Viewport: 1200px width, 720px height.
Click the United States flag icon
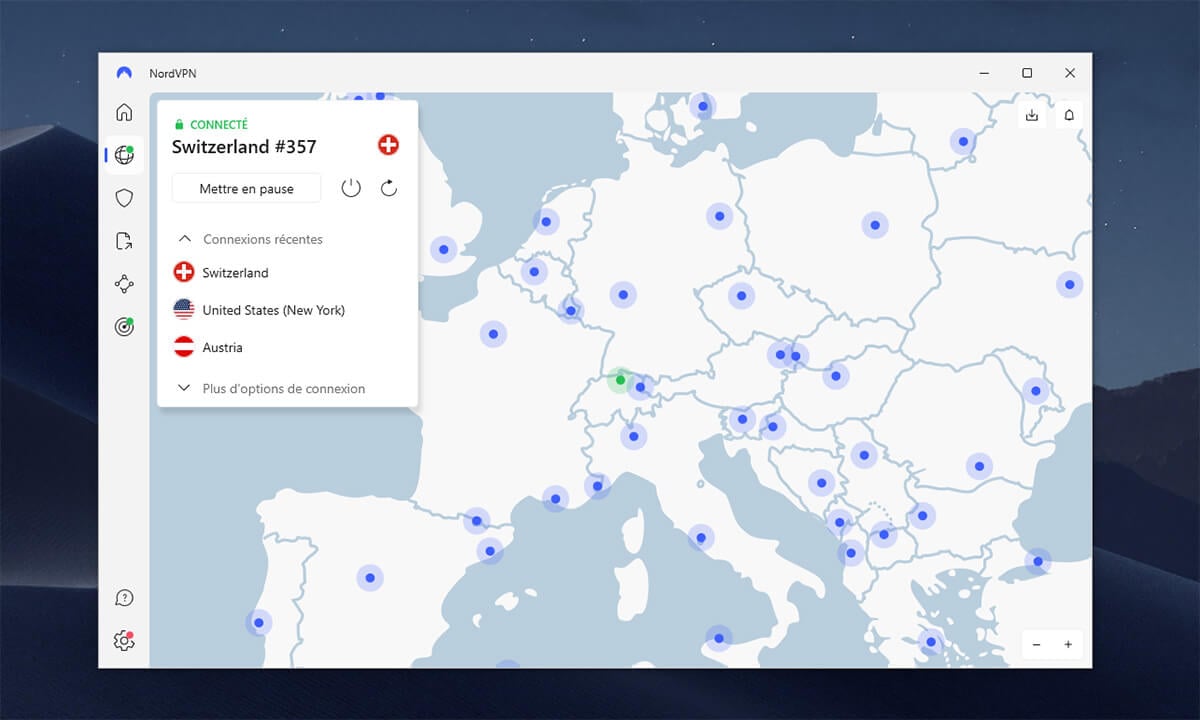click(184, 310)
